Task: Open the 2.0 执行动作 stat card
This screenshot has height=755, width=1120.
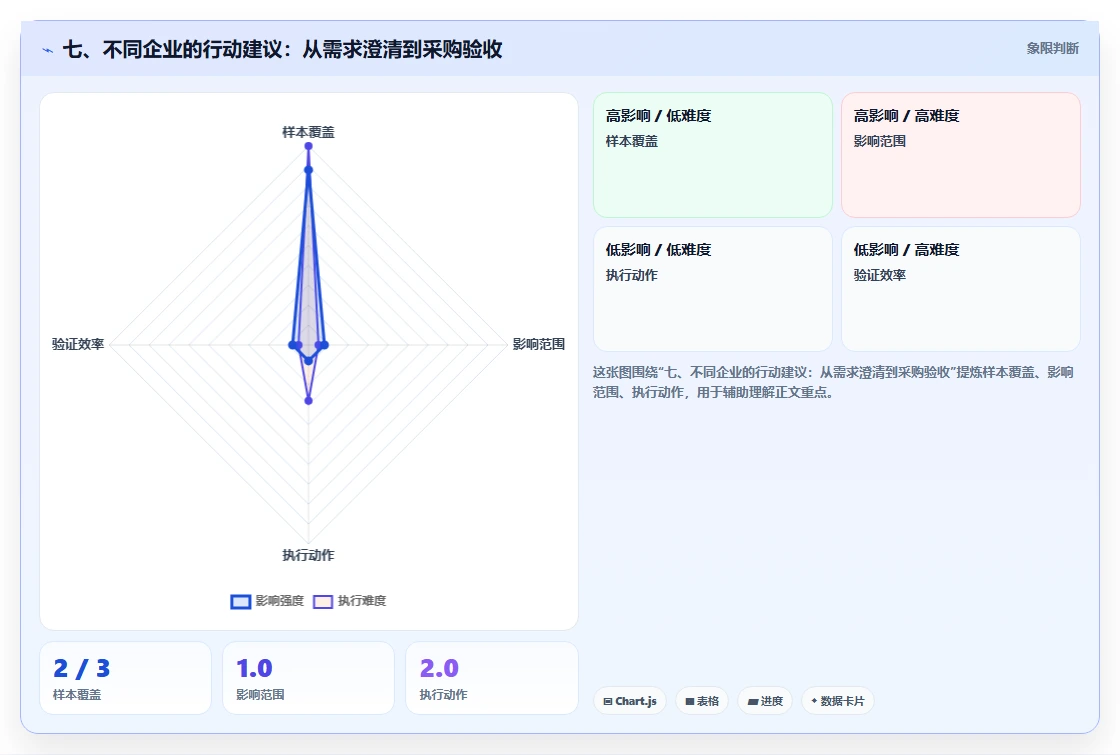Action: (x=491, y=678)
